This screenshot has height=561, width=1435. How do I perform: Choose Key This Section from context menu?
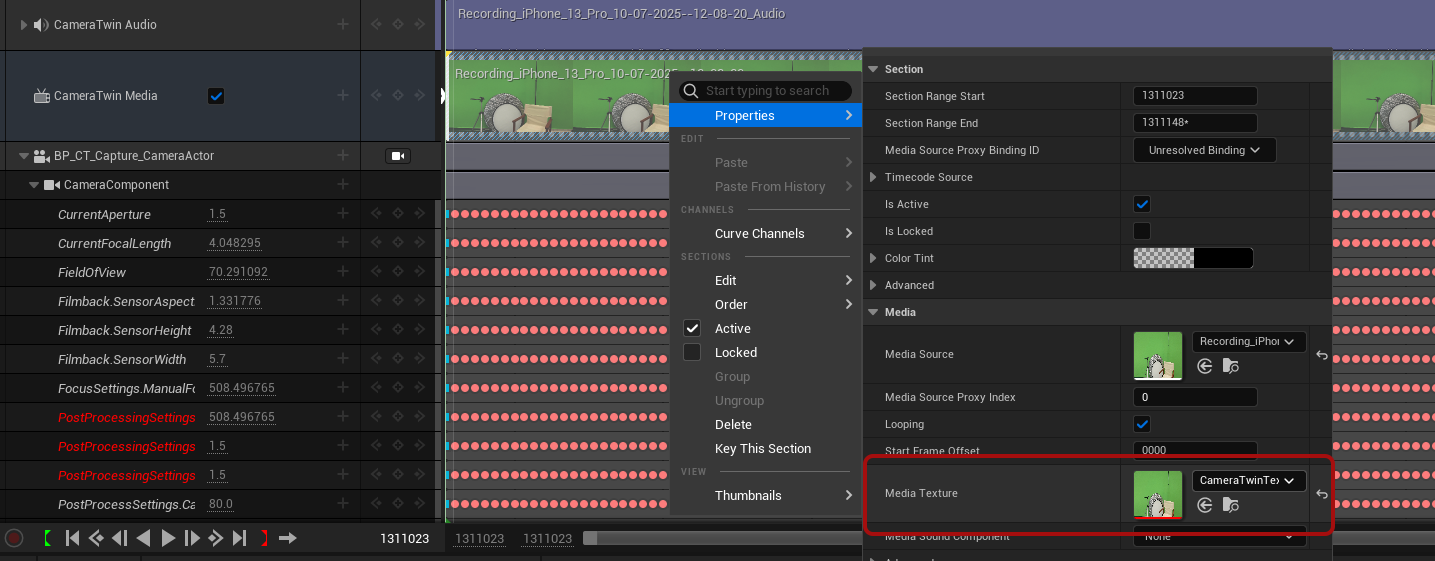click(762, 449)
